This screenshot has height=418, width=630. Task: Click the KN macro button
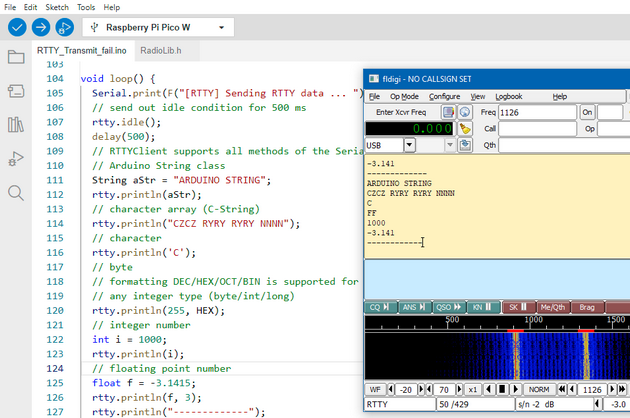click(x=483, y=307)
